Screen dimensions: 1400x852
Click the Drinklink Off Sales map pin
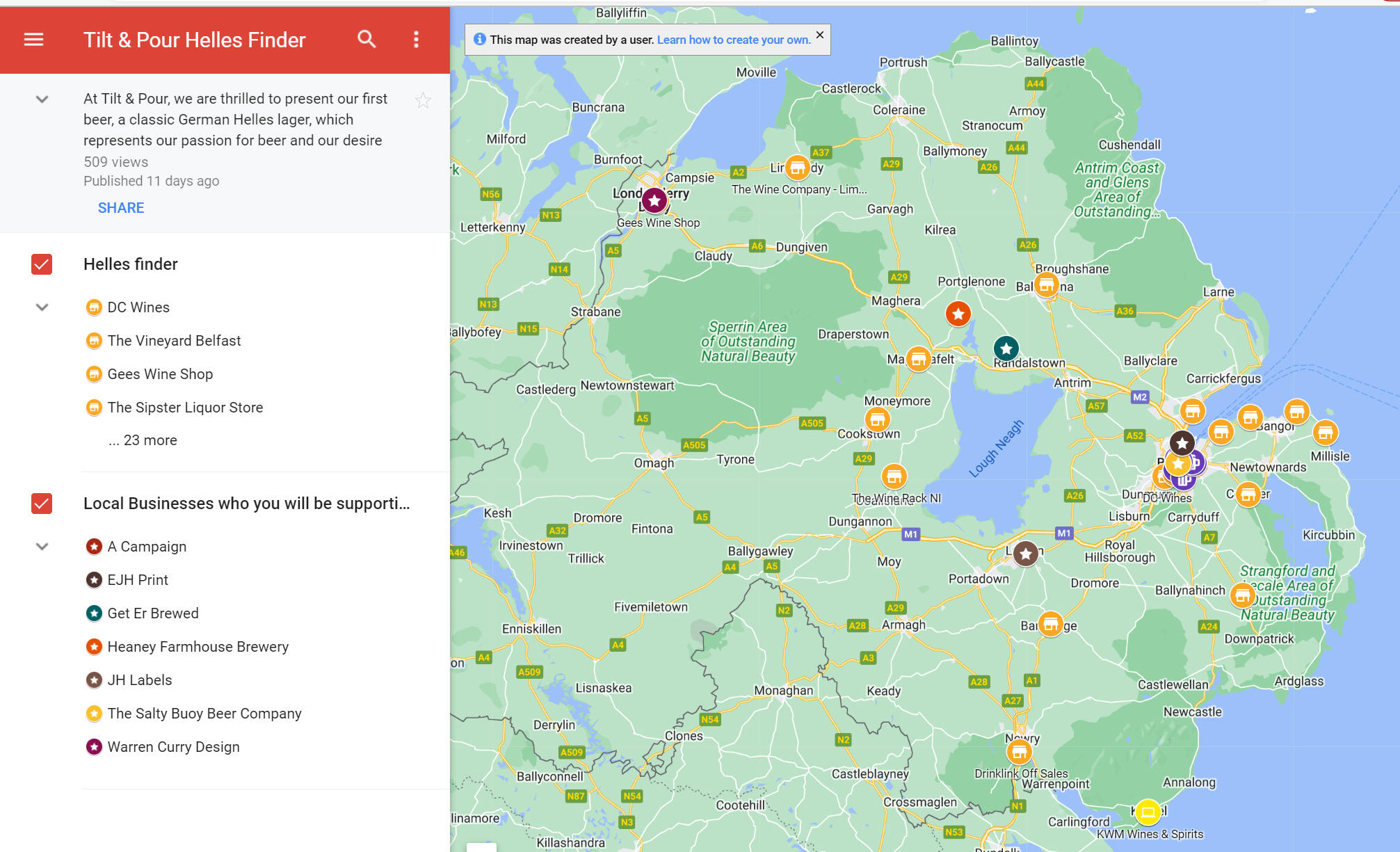tap(1019, 751)
